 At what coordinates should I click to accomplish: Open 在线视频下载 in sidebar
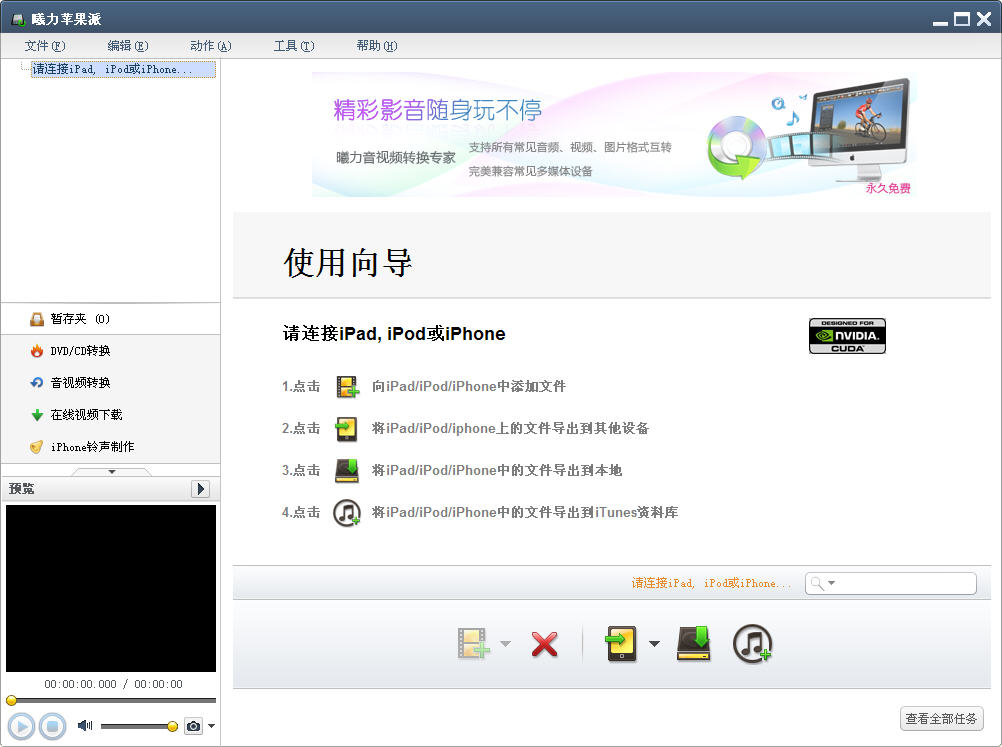tap(111, 415)
